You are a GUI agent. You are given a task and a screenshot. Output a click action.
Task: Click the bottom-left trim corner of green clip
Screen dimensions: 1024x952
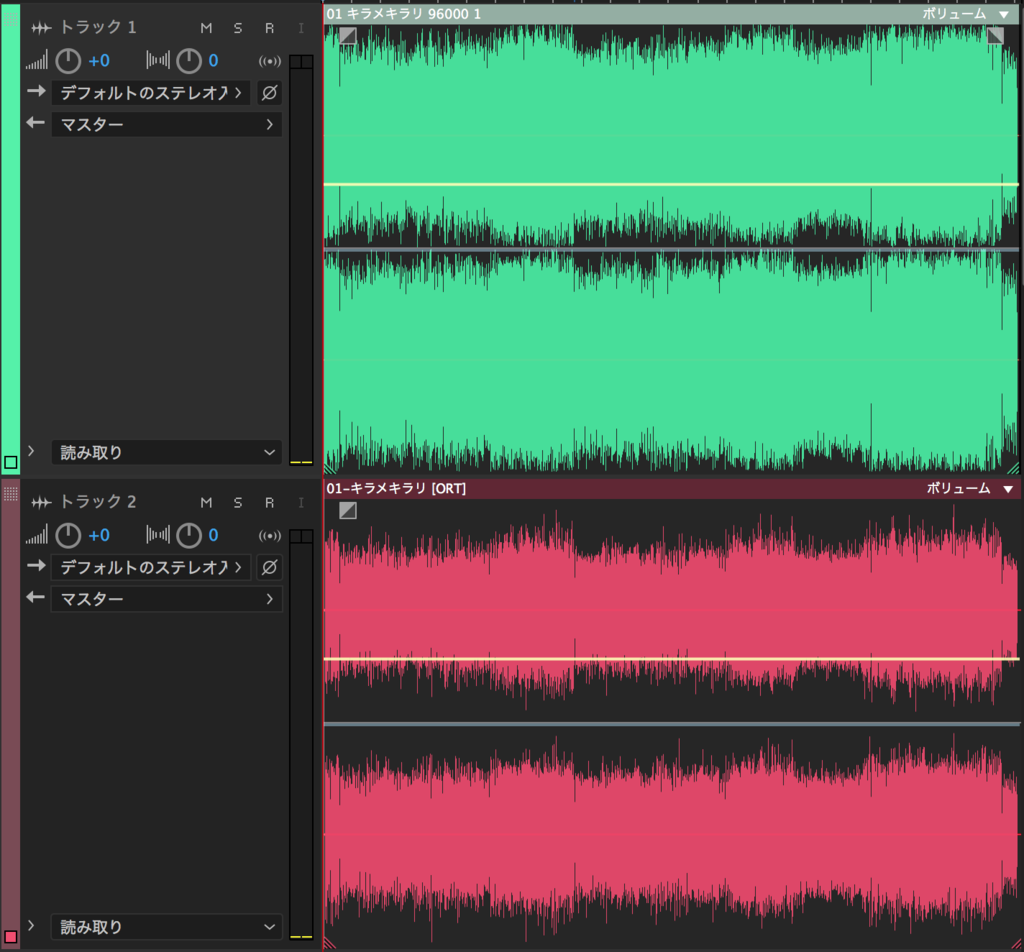330,468
